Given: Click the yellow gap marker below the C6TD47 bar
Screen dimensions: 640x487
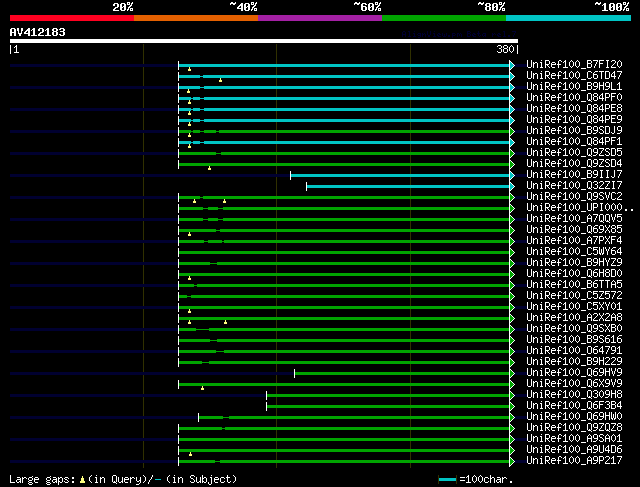Looking at the screenshot, I should [x=220, y=80].
